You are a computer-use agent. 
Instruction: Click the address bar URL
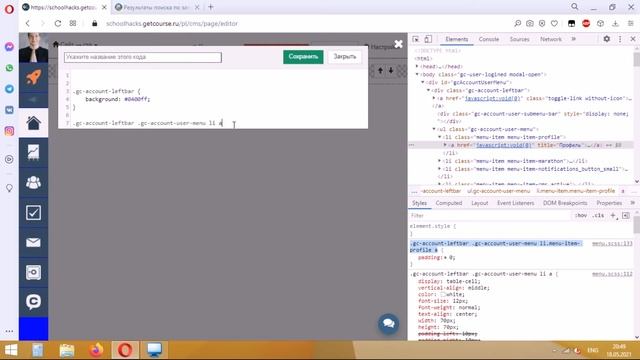172,24
